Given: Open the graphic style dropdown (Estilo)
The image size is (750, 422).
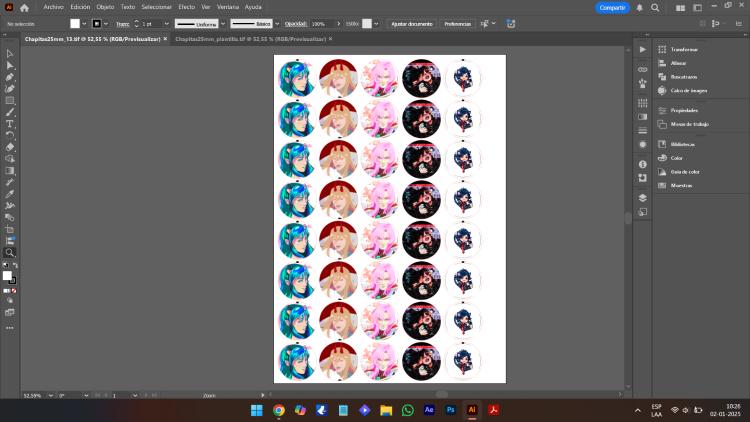Looking at the screenshot, I should coord(376,24).
